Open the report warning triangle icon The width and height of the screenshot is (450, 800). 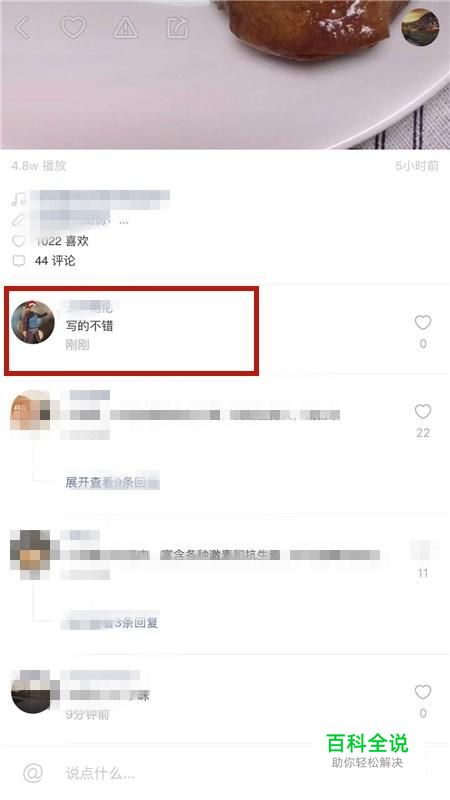click(126, 28)
